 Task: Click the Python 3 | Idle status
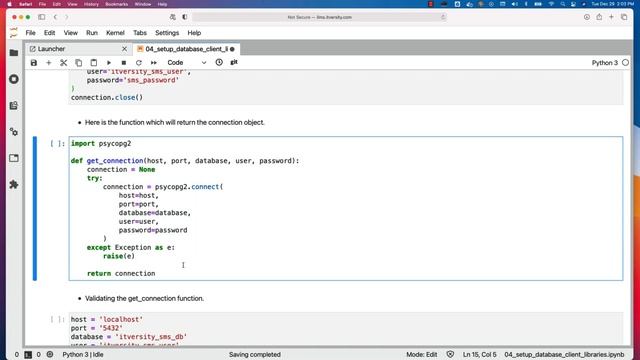tap(83, 355)
